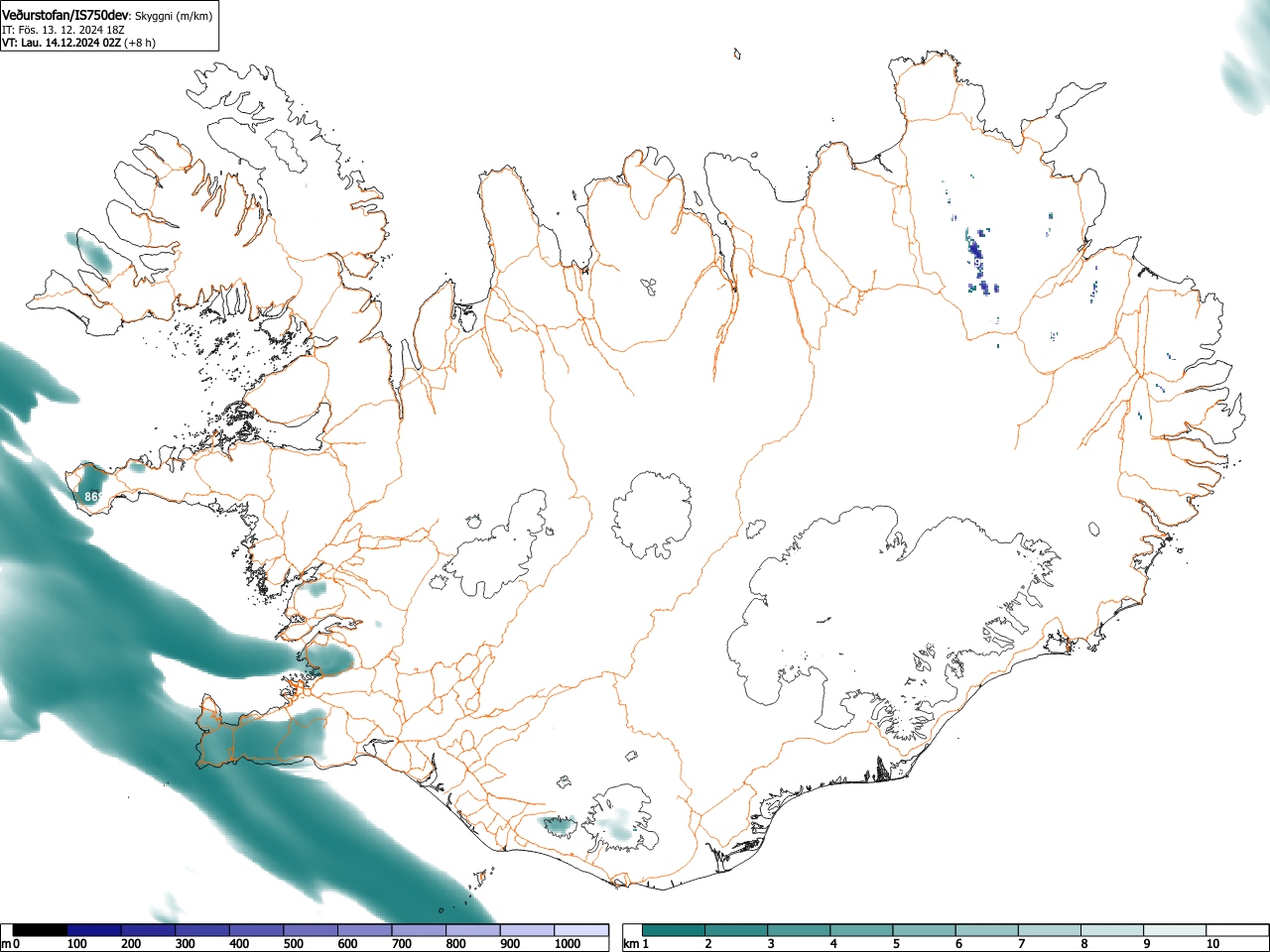The height and width of the screenshot is (952, 1270).
Task: Click the '10' tick on km scale
Action: [x=1212, y=944]
